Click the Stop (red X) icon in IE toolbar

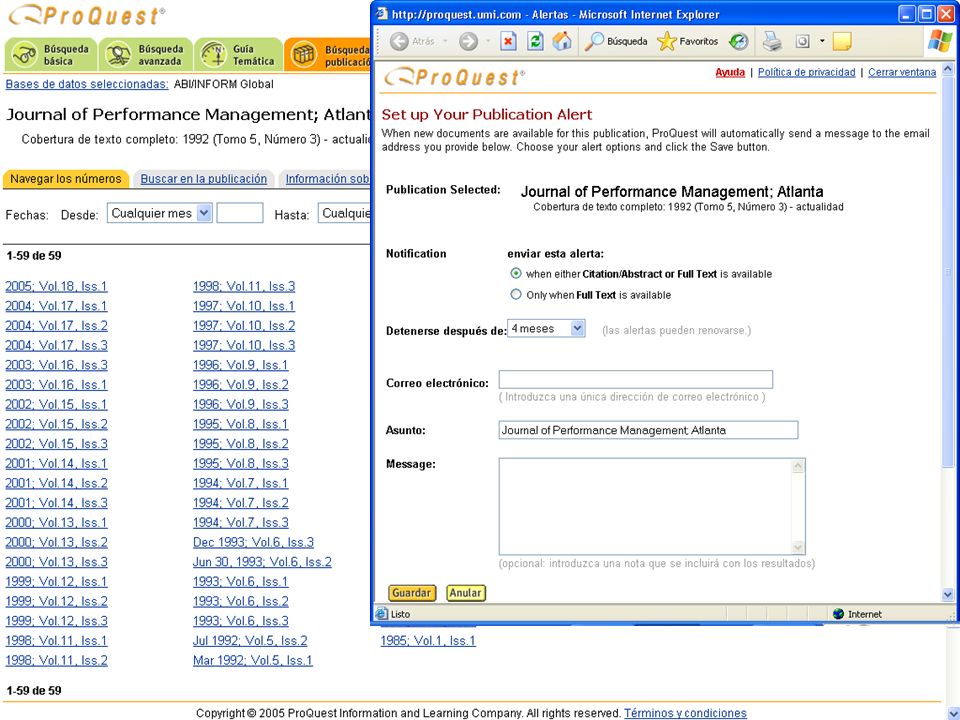point(508,41)
